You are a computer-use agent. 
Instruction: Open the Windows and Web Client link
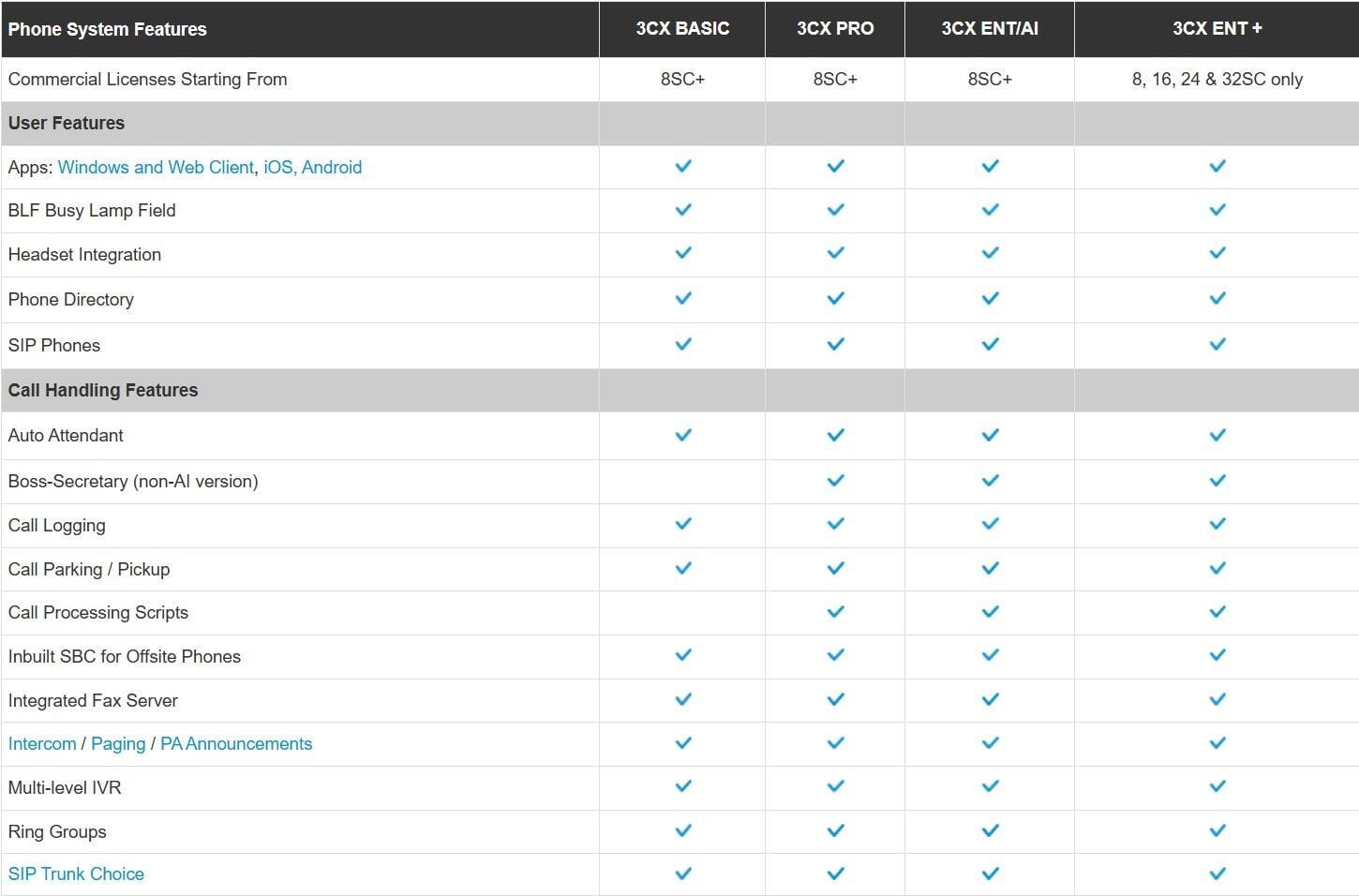coord(156,167)
